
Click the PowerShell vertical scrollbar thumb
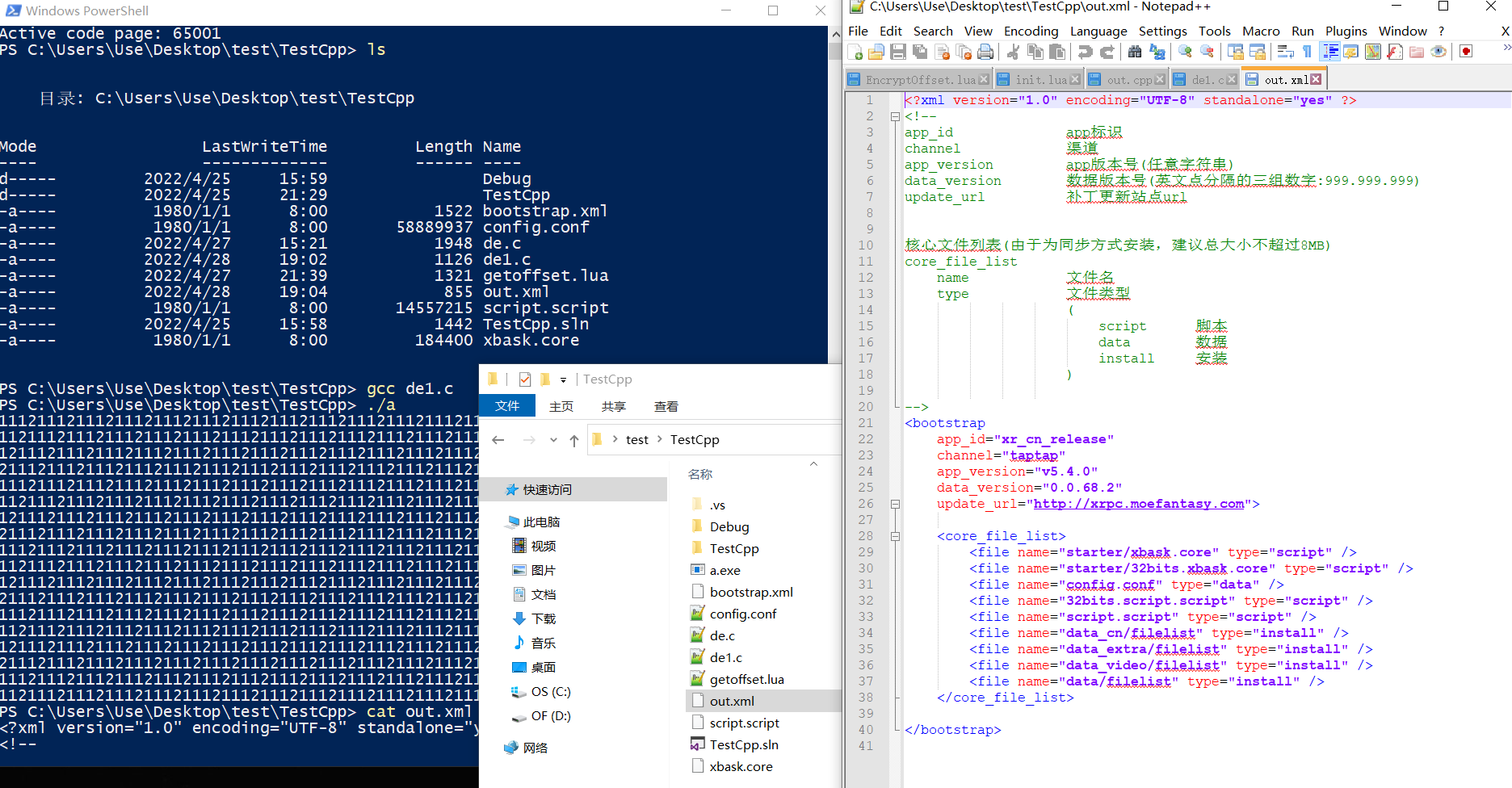[x=835, y=50]
